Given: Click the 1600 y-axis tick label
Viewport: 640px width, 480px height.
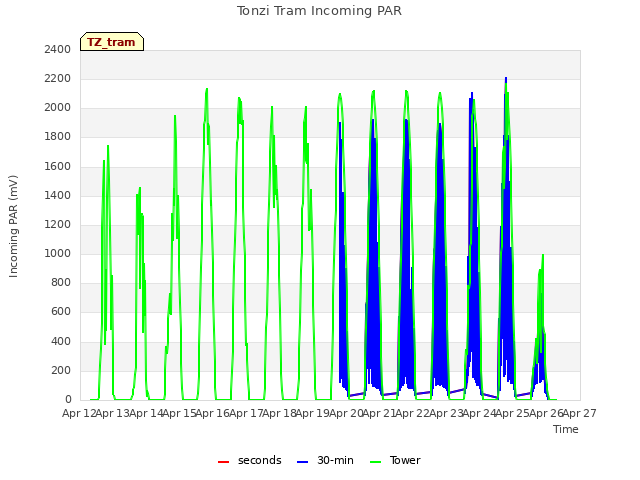Looking at the screenshot, I should 58,166.
